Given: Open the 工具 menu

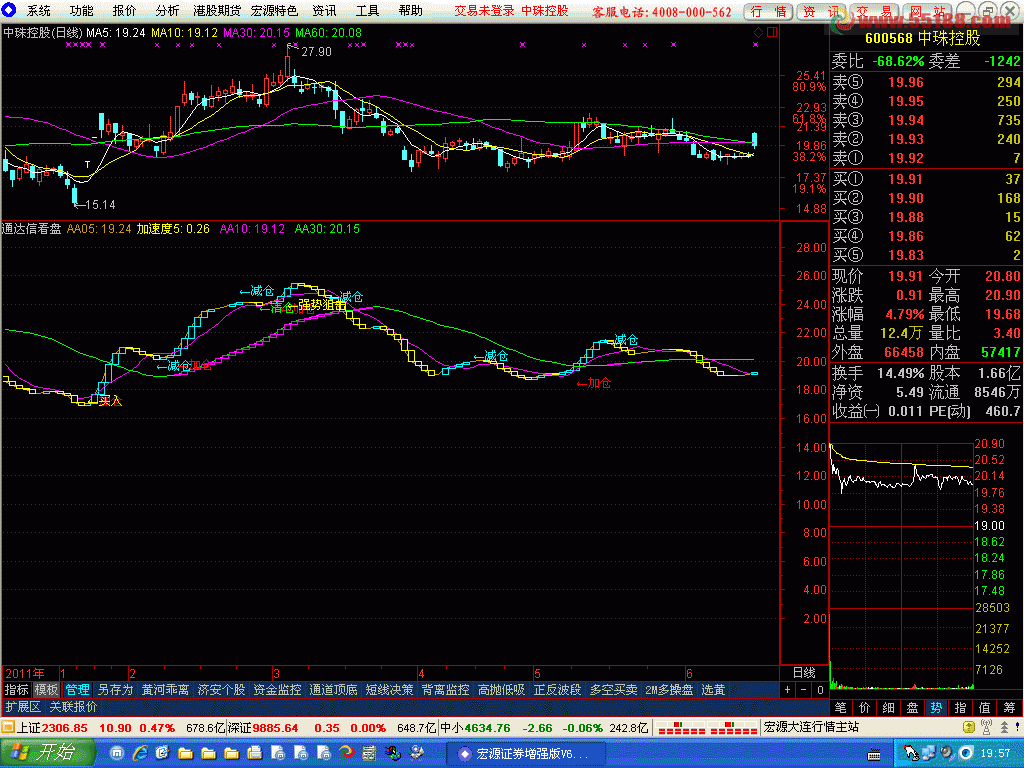Looking at the screenshot, I should coord(367,10).
